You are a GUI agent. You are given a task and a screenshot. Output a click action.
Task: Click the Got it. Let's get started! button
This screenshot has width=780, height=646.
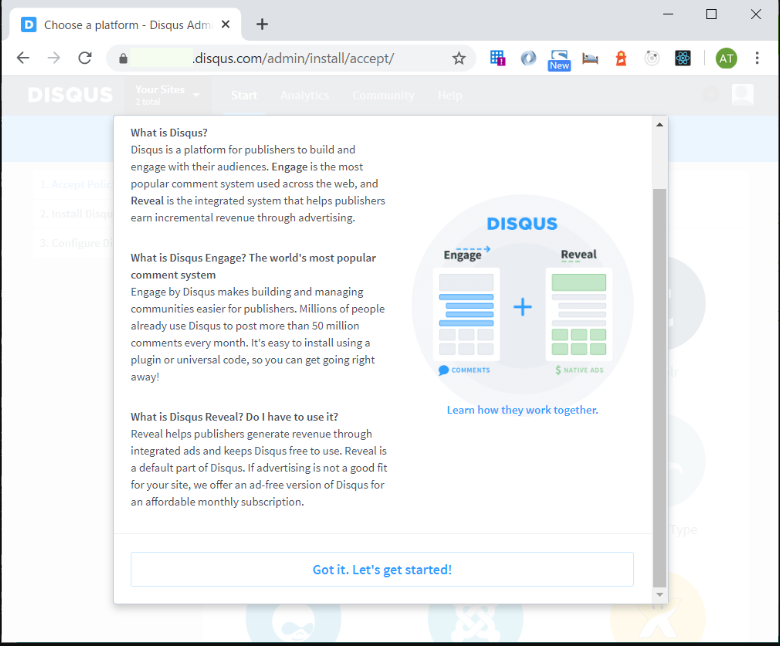pos(382,569)
